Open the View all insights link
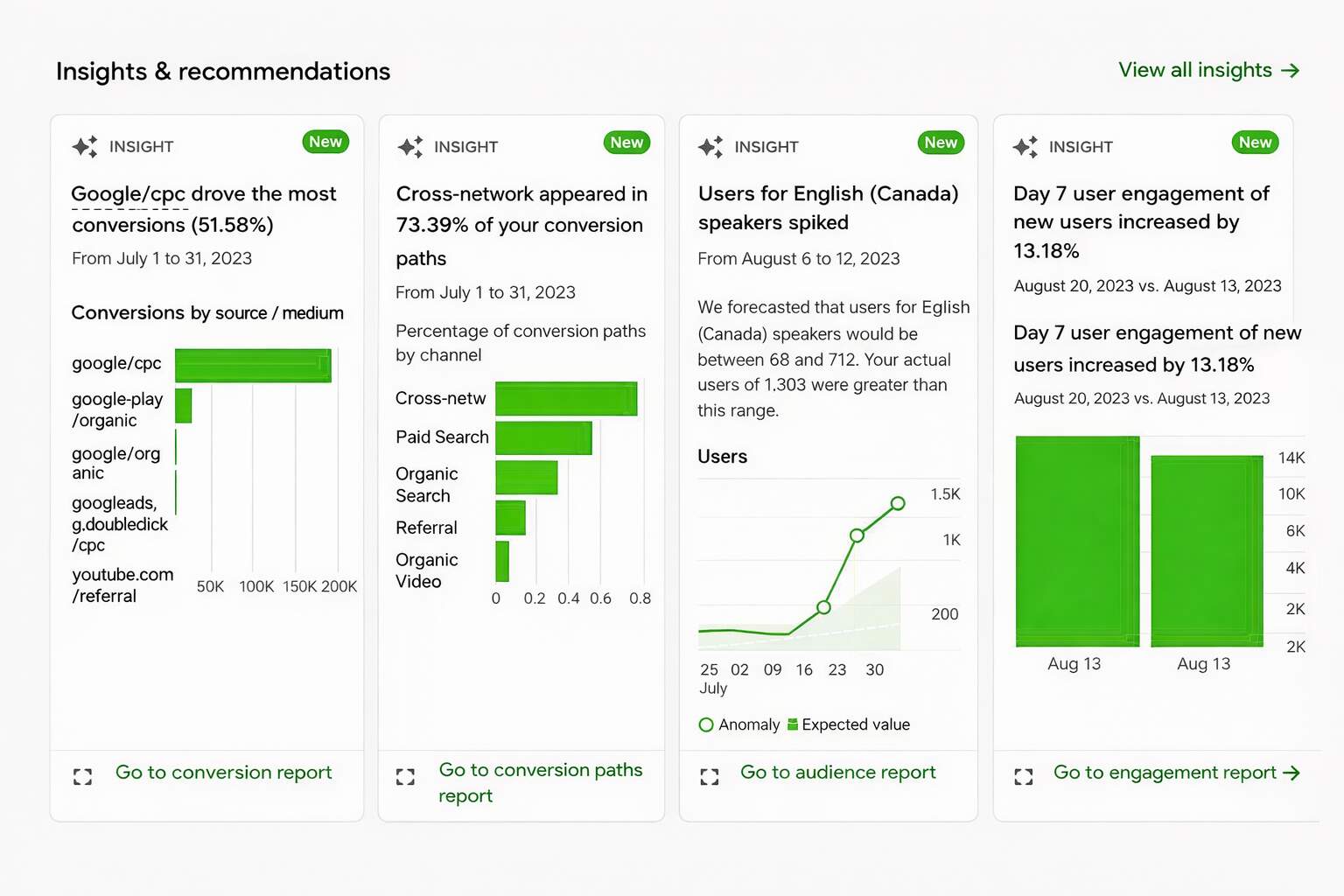Image resolution: width=1344 pixels, height=896 pixels. click(x=1208, y=70)
